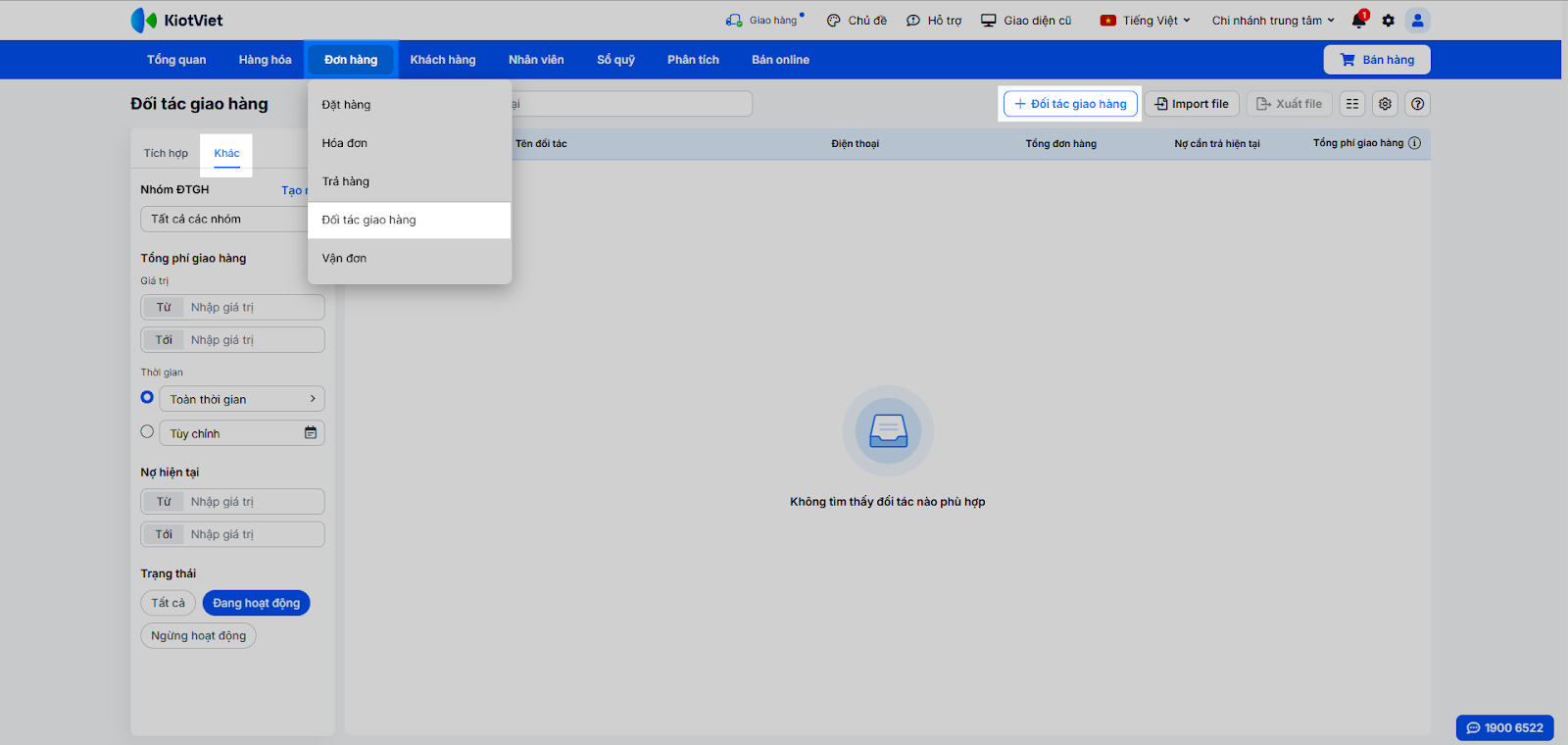The image size is (1568, 745).
Task: Click the table settings gear icon
Action: pyautogui.click(x=1385, y=104)
